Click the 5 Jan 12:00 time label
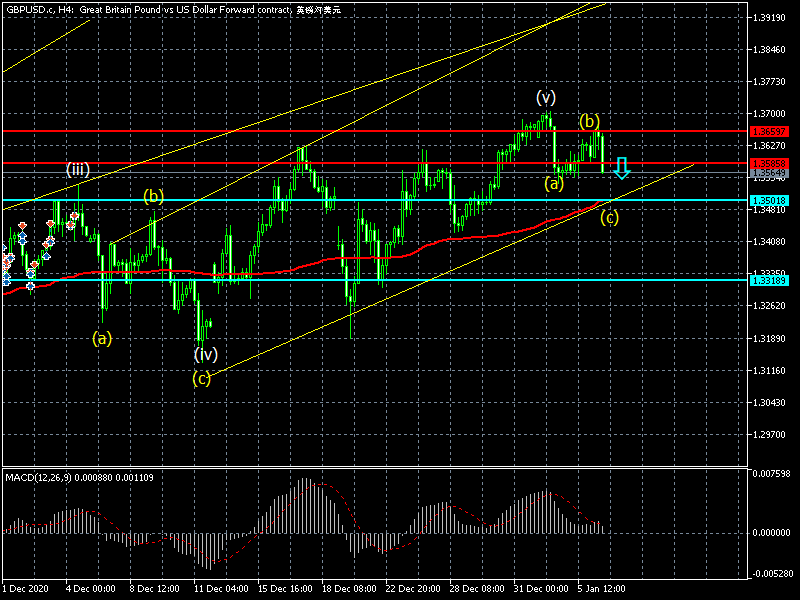The width and height of the screenshot is (800, 600). [x=601, y=589]
